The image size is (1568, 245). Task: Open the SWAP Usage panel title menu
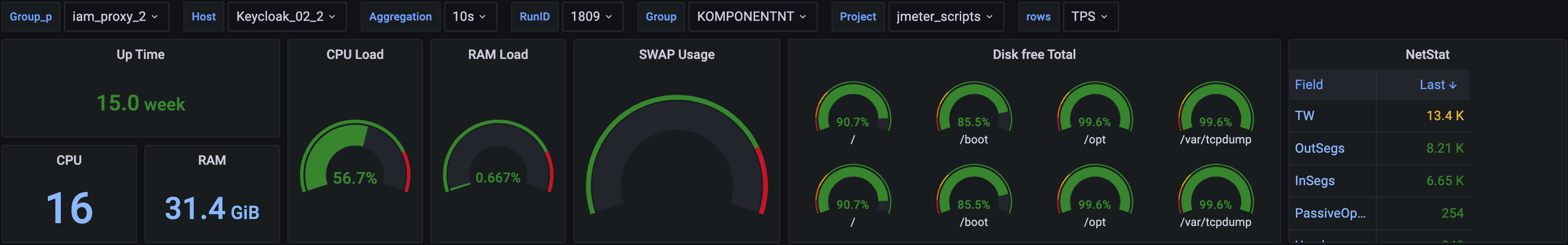[x=677, y=54]
